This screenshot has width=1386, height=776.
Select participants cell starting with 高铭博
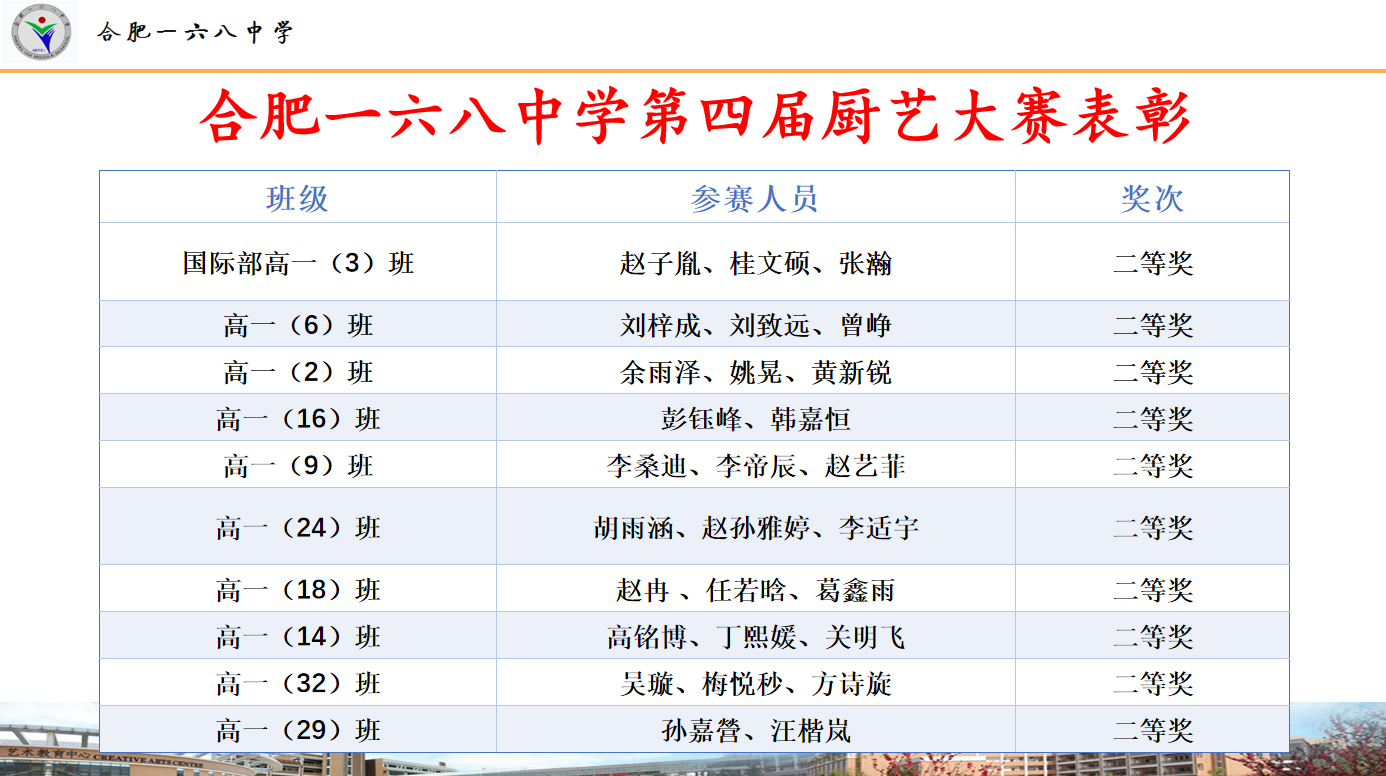(x=755, y=637)
